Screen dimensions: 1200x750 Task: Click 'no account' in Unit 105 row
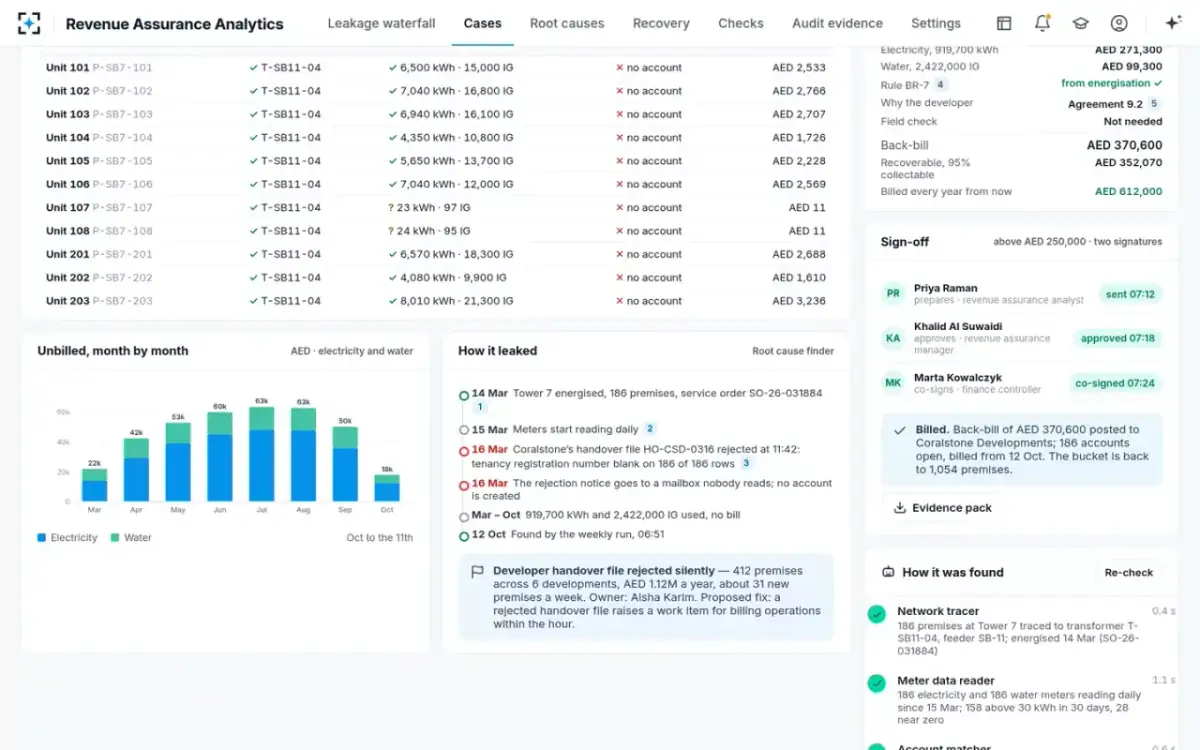(x=649, y=161)
